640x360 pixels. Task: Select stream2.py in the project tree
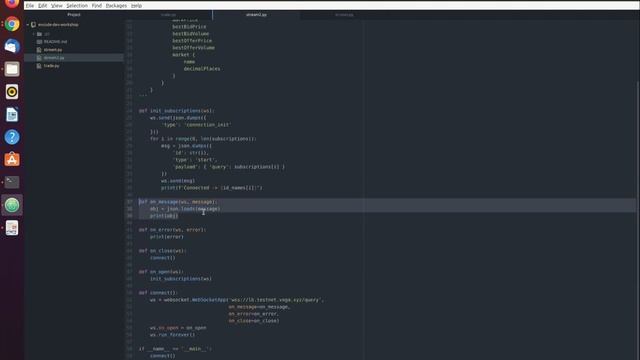pos(74,58)
